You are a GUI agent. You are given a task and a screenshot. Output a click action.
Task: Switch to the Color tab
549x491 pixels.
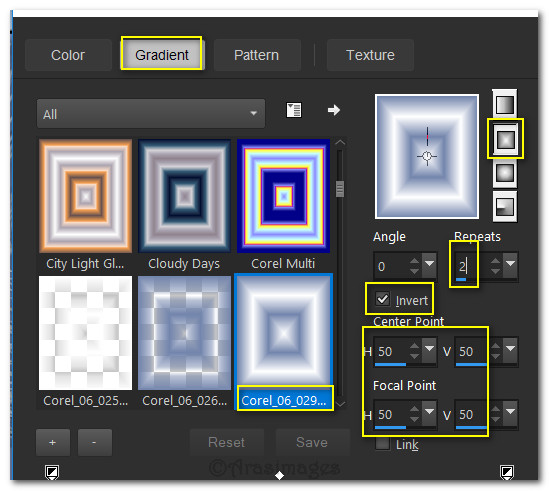click(x=68, y=55)
